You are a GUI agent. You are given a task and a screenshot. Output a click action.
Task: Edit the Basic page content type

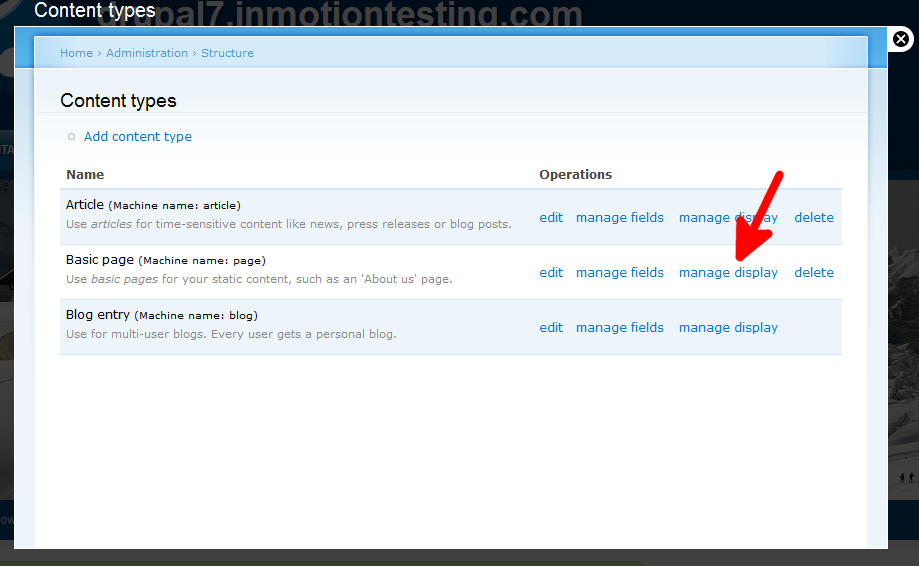[x=551, y=272]
